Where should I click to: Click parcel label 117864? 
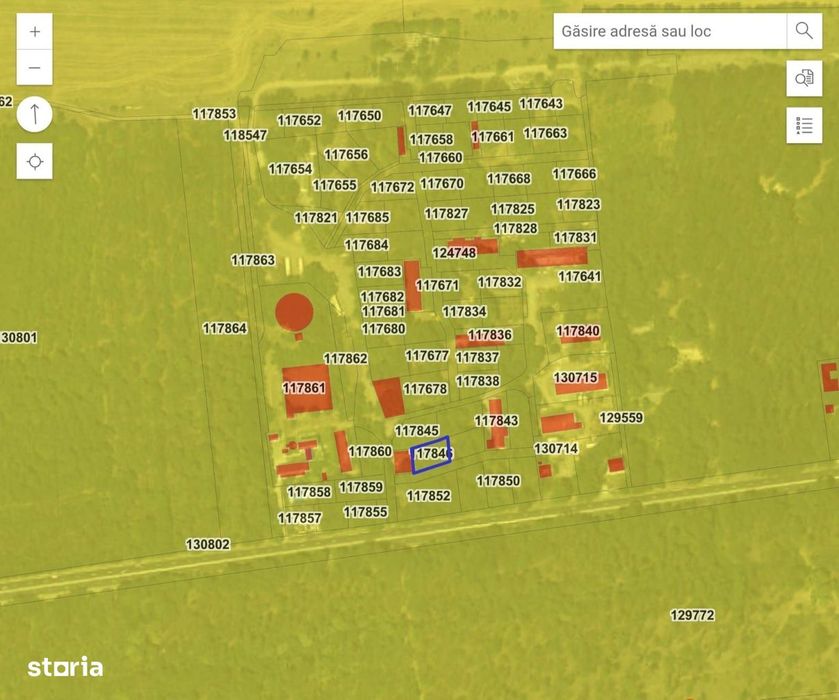coord(225,328)
